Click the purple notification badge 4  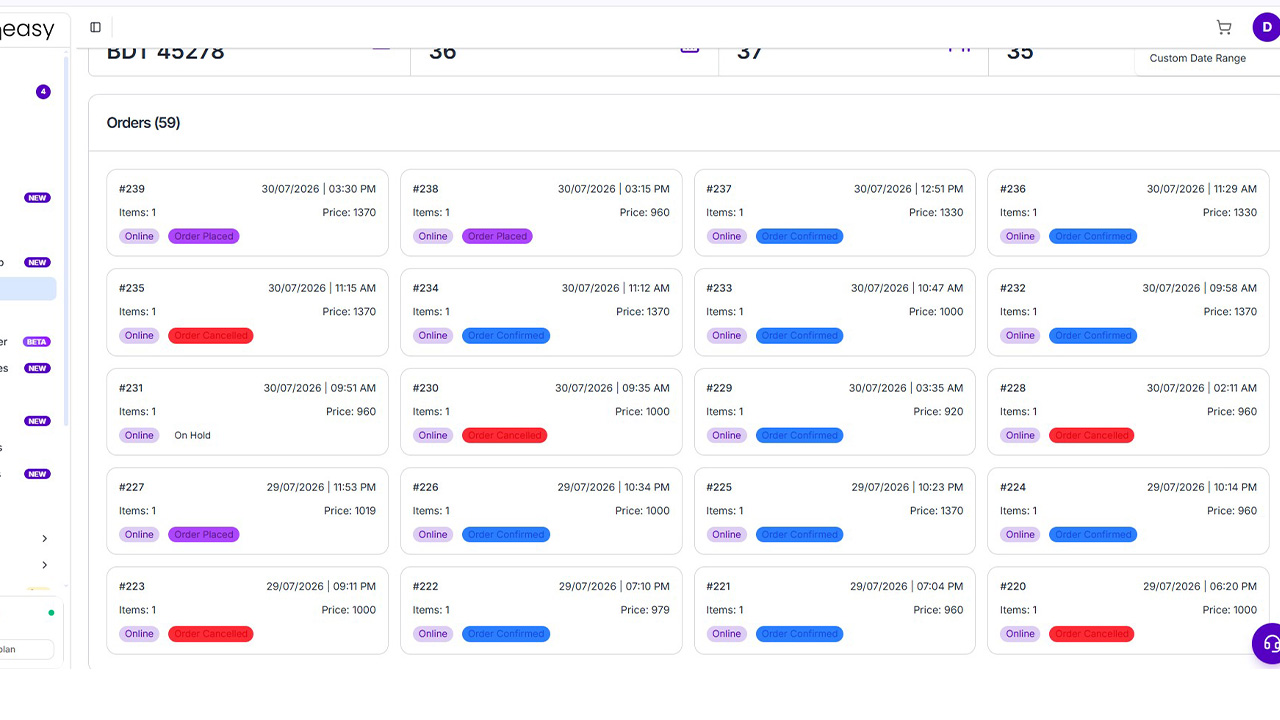(x=43, y=92)
